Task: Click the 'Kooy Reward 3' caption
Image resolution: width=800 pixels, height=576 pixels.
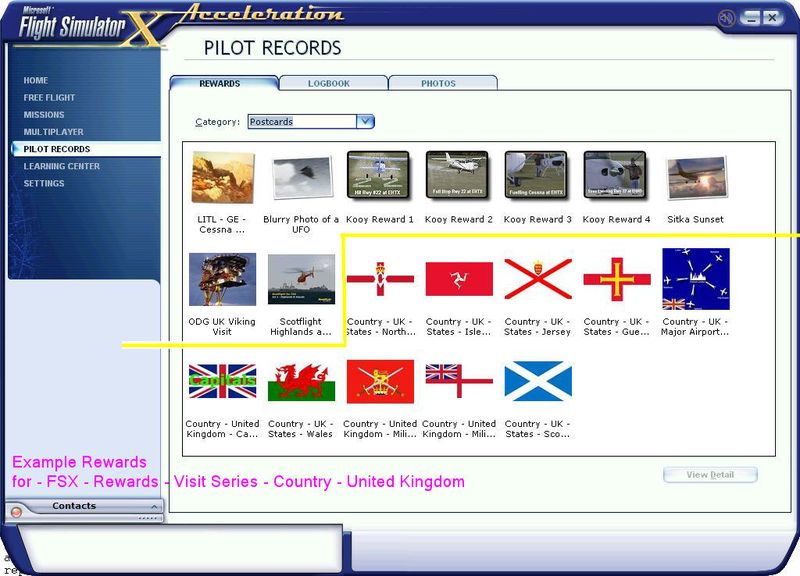Action: click(538, 219)
